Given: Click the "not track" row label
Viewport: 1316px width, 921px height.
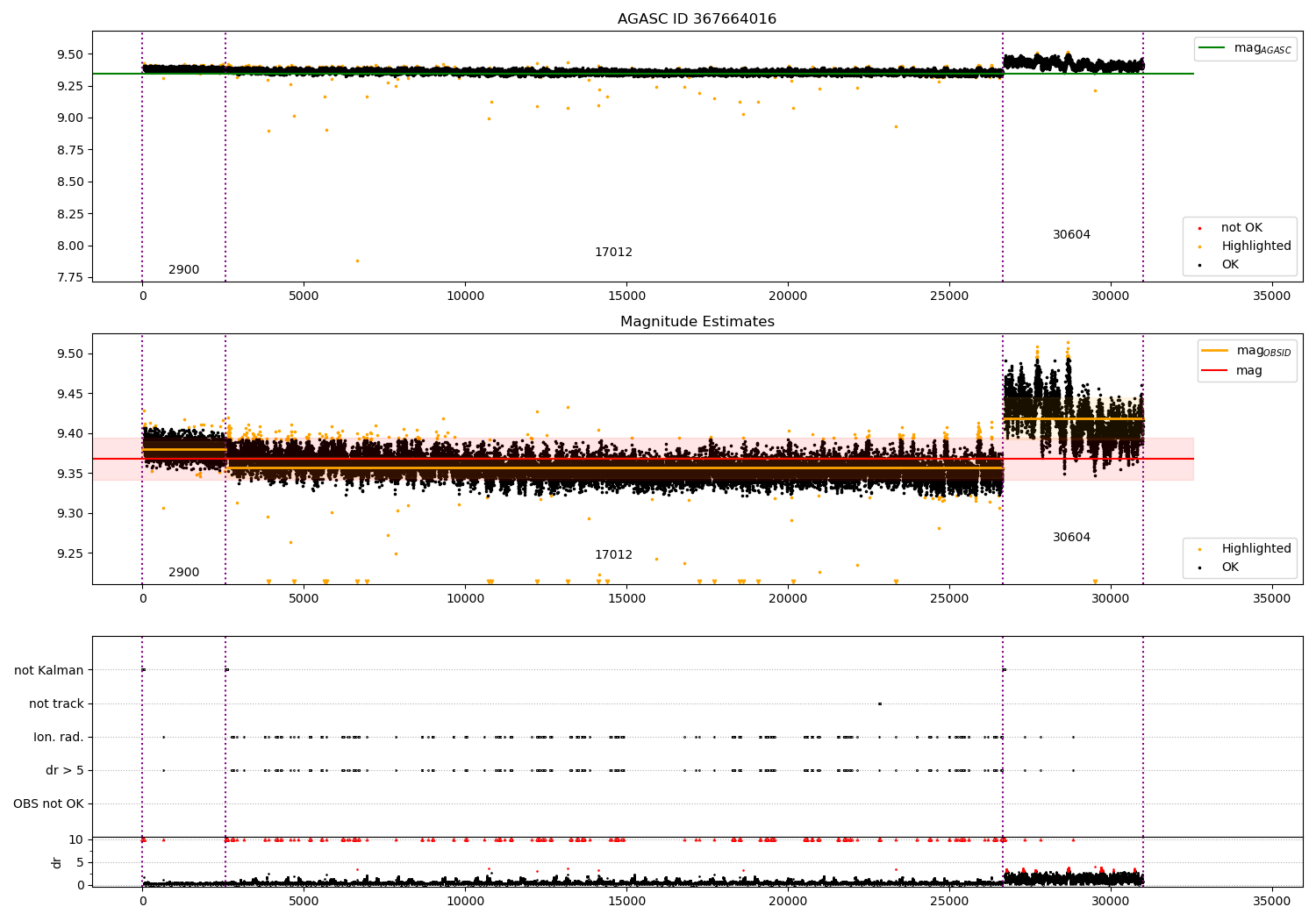Looking at the screenshot, I should (56, 704).
